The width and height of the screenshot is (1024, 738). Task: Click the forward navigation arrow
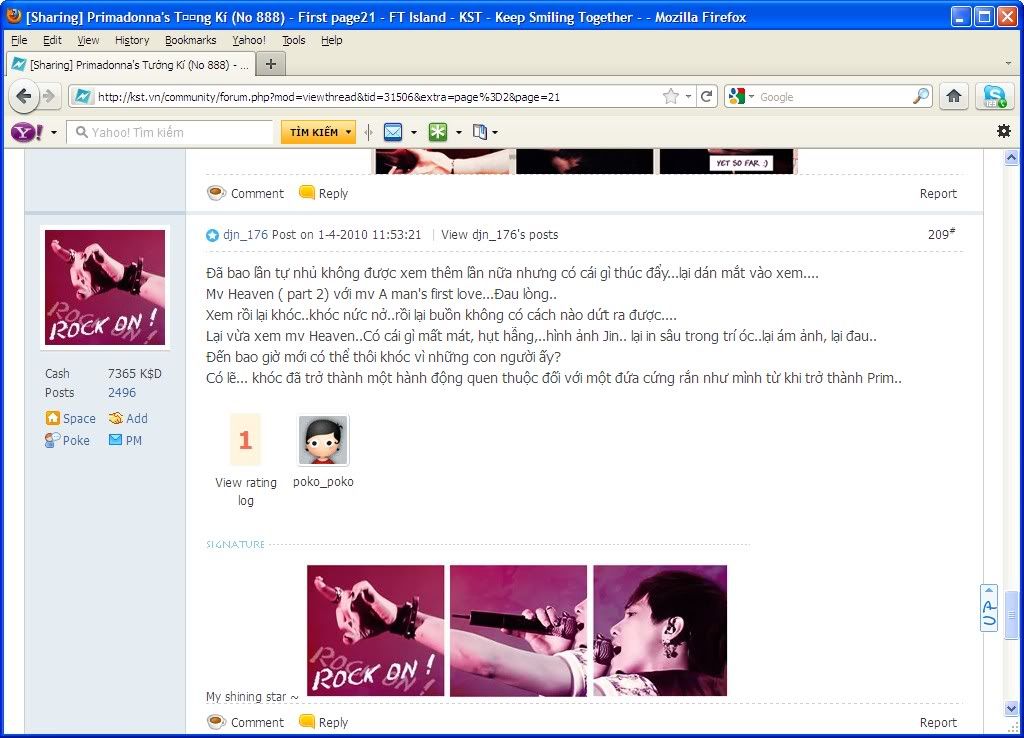(x=50, y=97)
